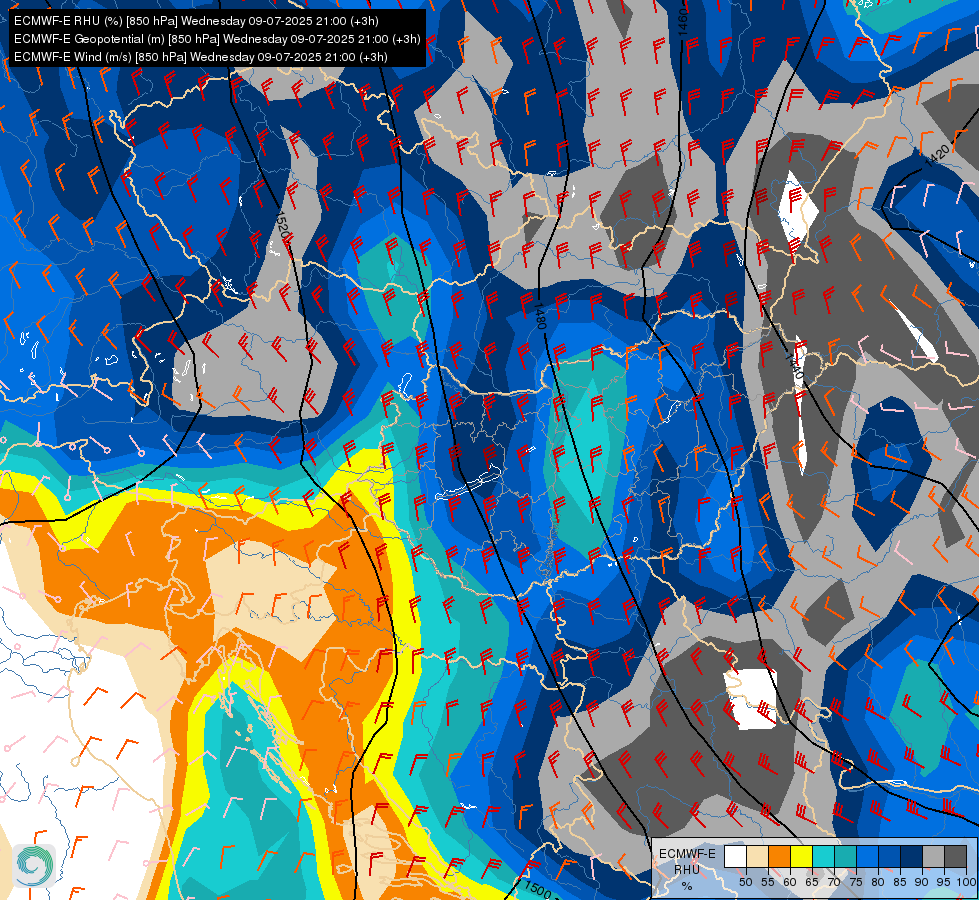The height and width of the screenshot is (900, 979).
Task: Click the legend tick value 75
Action: point(856,882)
